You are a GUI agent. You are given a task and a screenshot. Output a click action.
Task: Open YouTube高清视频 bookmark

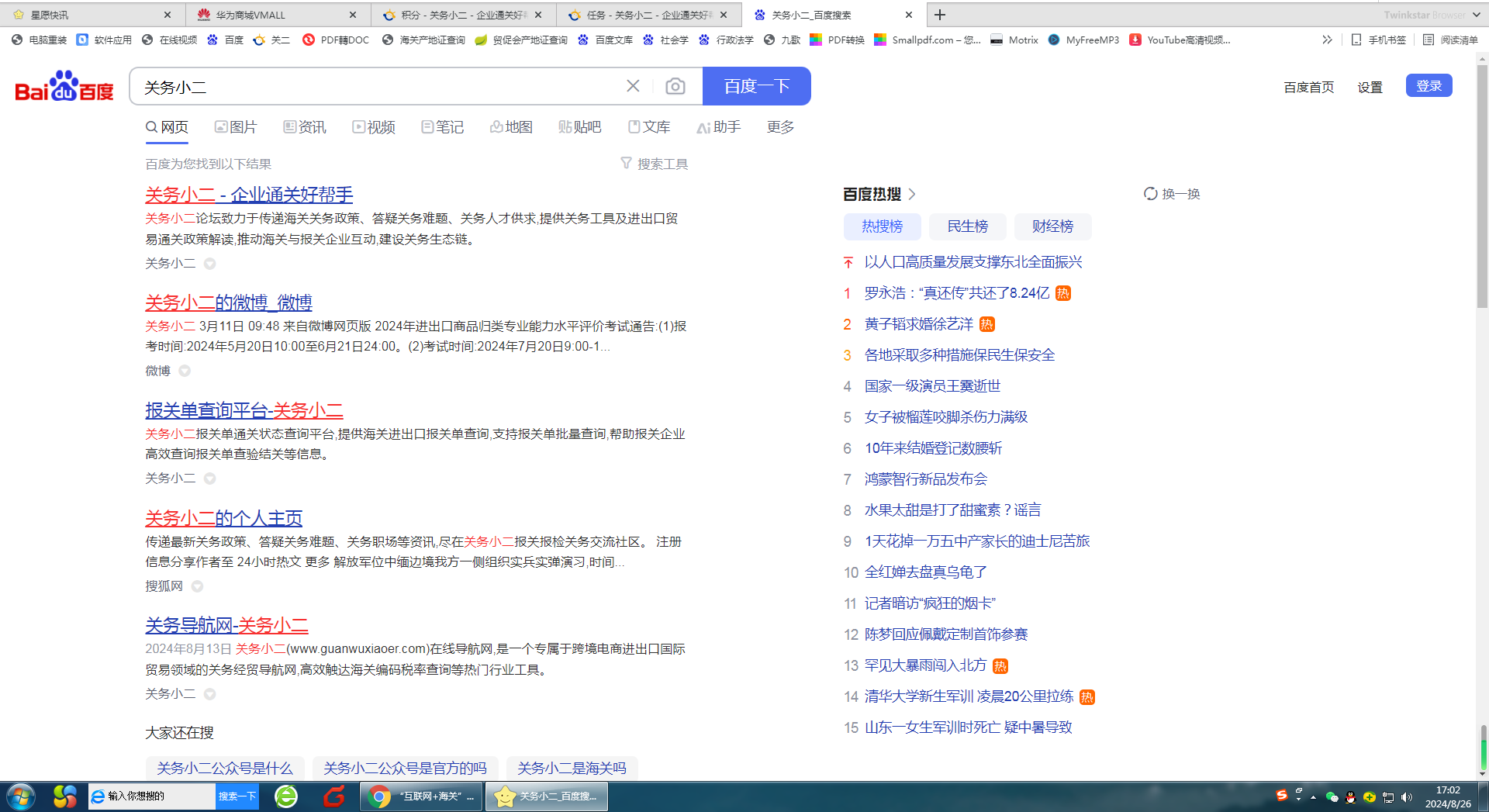[x=1180, y=40]
